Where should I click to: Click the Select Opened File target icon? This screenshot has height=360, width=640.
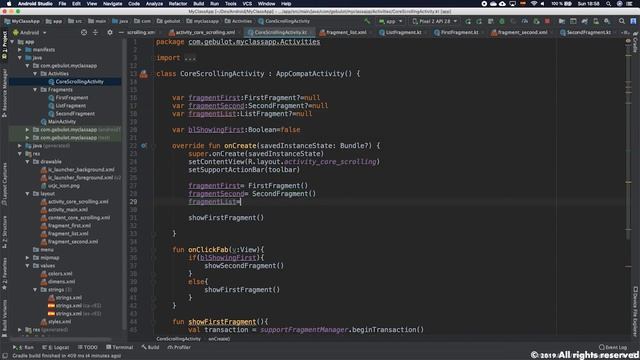84,32
